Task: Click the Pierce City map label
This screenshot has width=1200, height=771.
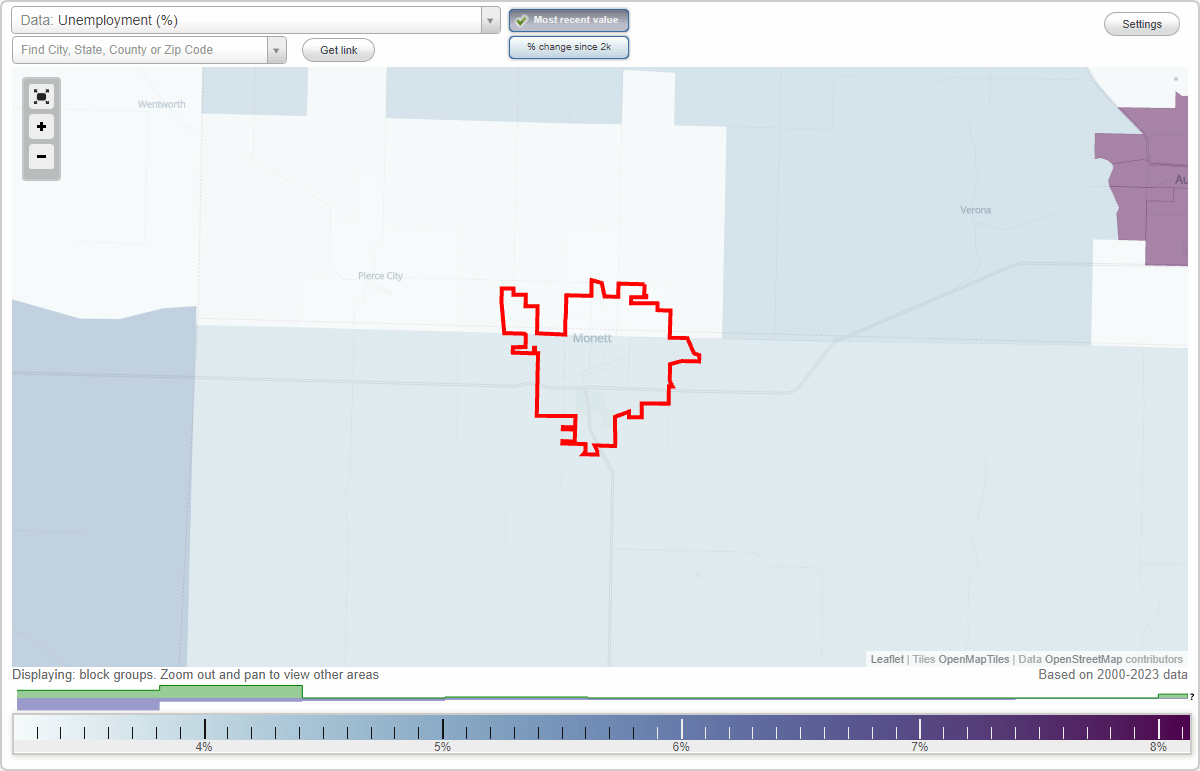Action: [x=380, y=276]
